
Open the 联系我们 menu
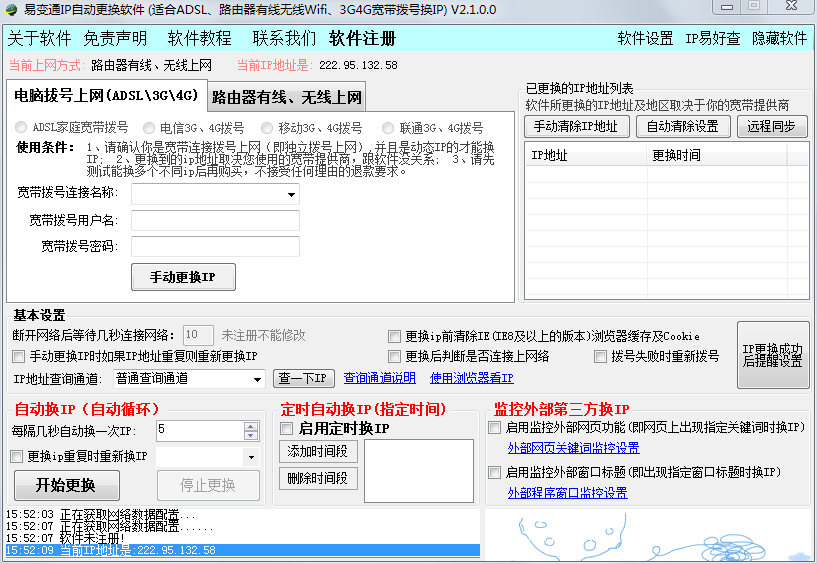[x=284, y=38]
